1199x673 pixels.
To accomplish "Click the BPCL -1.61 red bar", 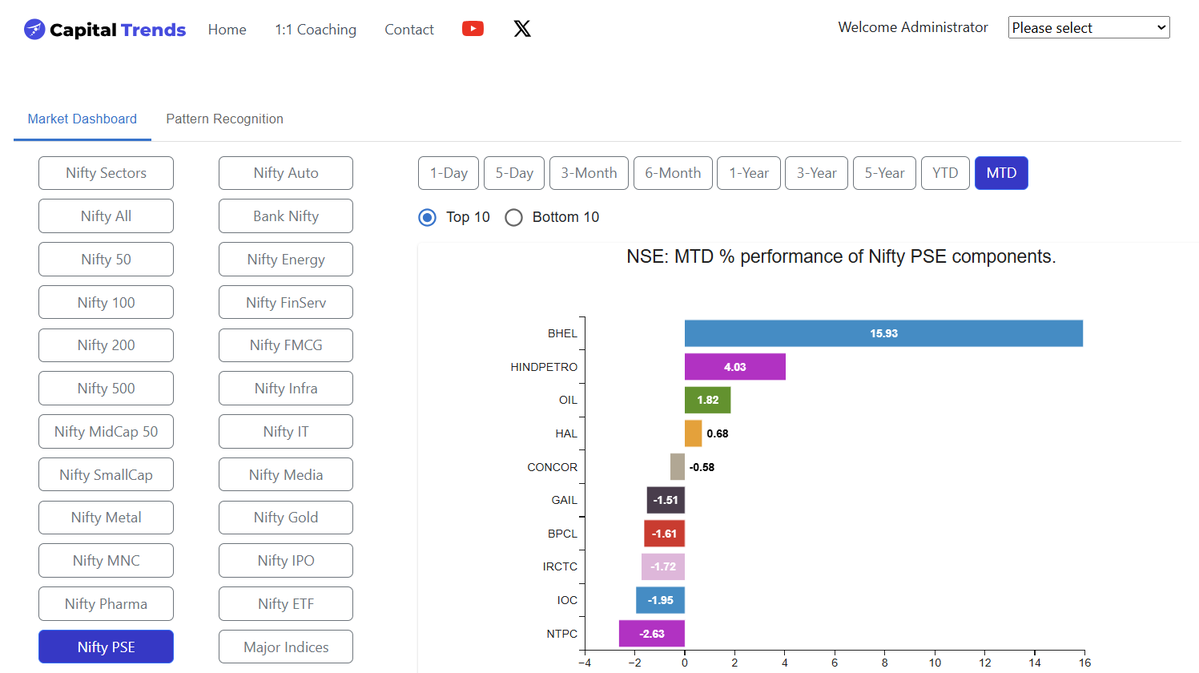I will pyautogui.click(x=664, y=534).
